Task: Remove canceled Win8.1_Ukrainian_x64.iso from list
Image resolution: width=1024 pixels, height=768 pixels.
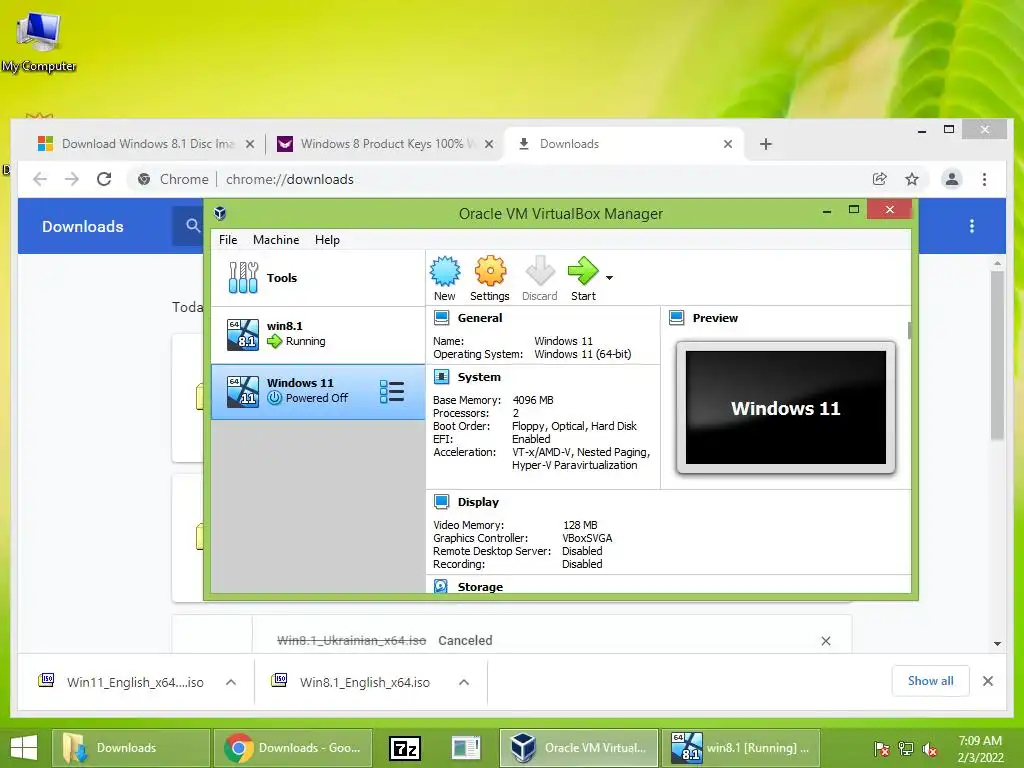Action: (825, 641)
